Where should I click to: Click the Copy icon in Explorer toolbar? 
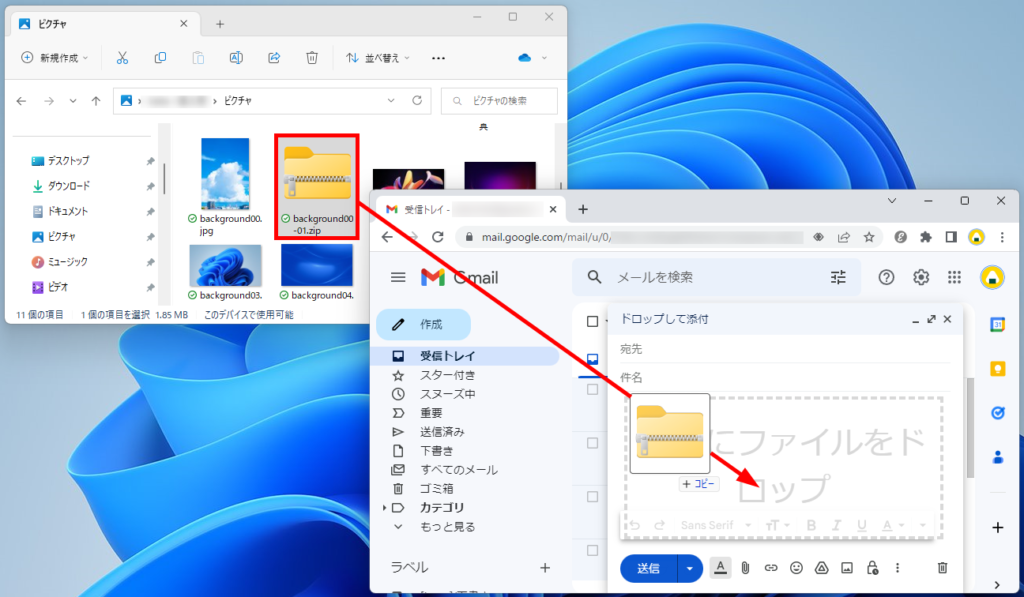[160, 58]
